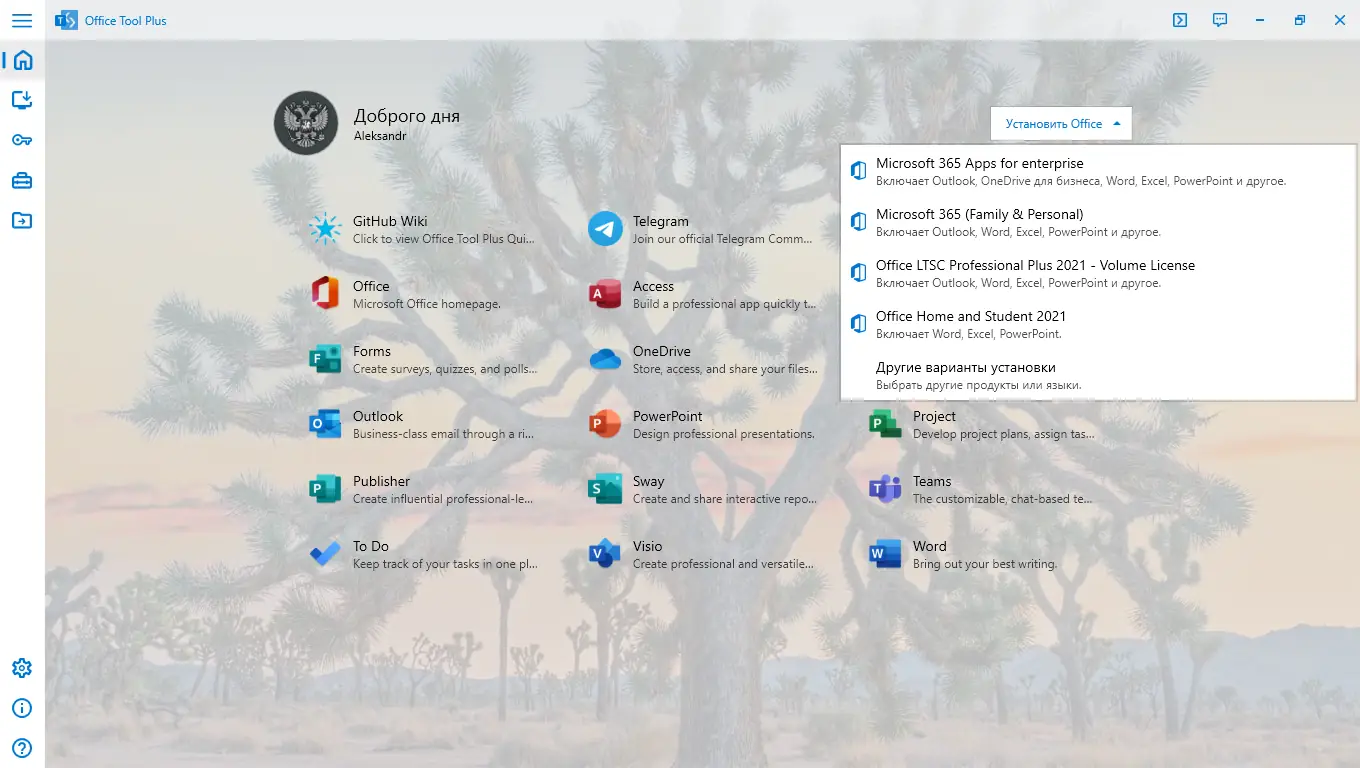The height and width of the screenshot is (768, 1360).
Task: Click the 'Business-class email' description
Action: coord(444,434)
